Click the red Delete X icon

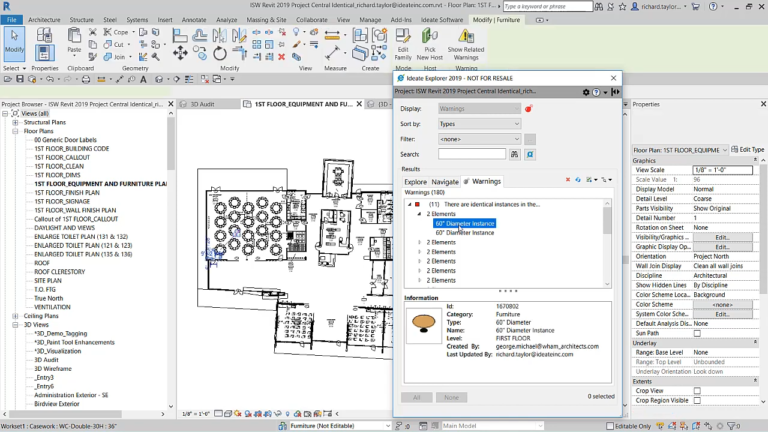pyautogui.click(x=282, y=57)
